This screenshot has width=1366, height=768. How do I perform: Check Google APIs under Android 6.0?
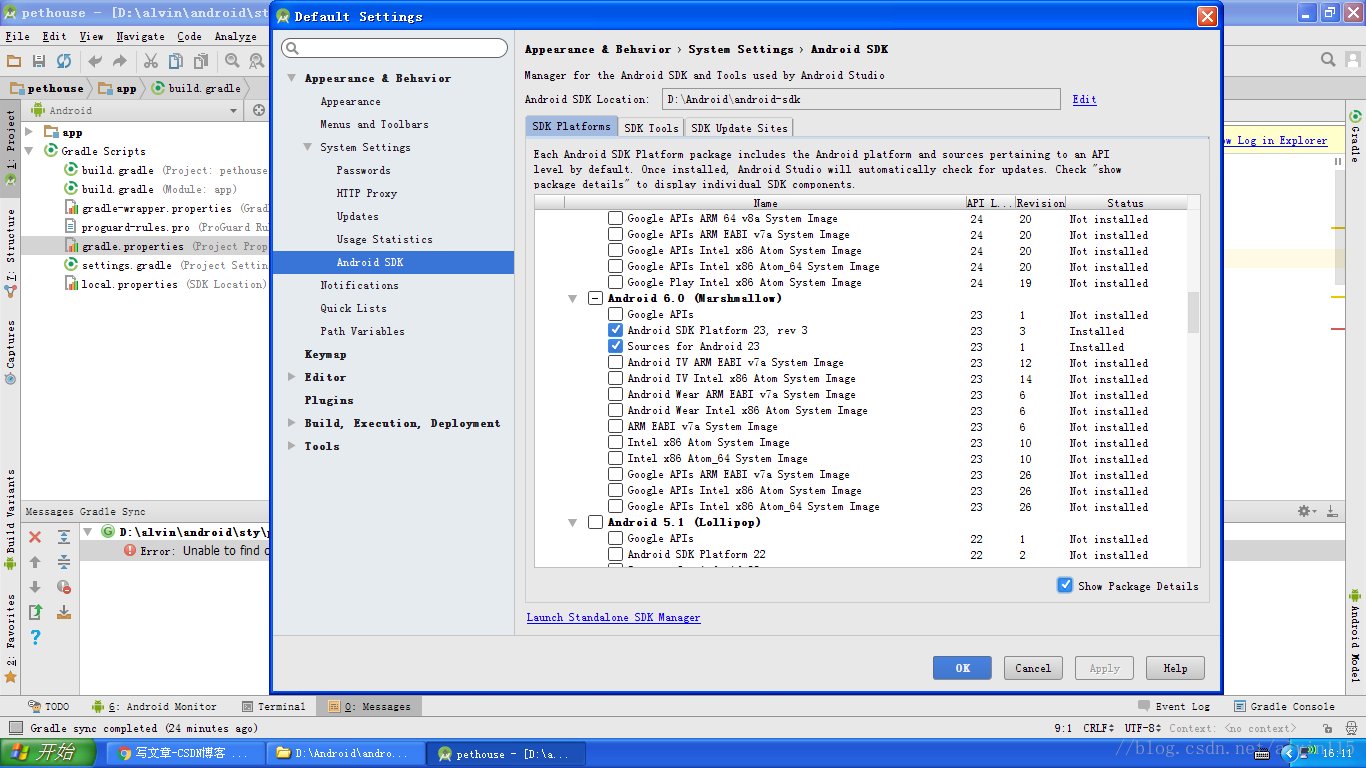(x=616, y=314)
